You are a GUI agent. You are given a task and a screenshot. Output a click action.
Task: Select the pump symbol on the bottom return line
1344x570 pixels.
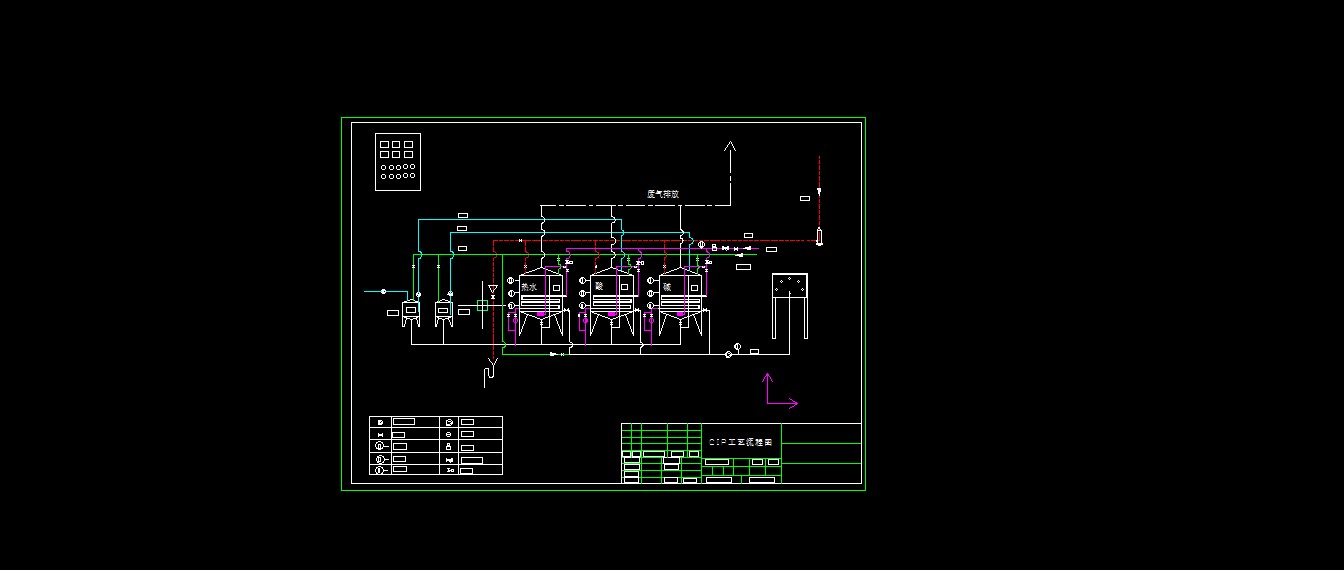[x=728, y=353]
